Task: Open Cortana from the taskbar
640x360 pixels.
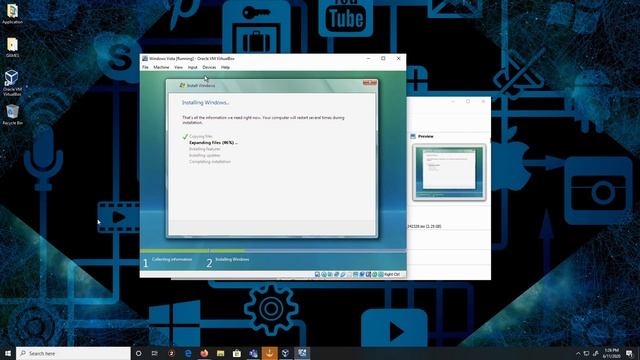Action: coord(138,353)
